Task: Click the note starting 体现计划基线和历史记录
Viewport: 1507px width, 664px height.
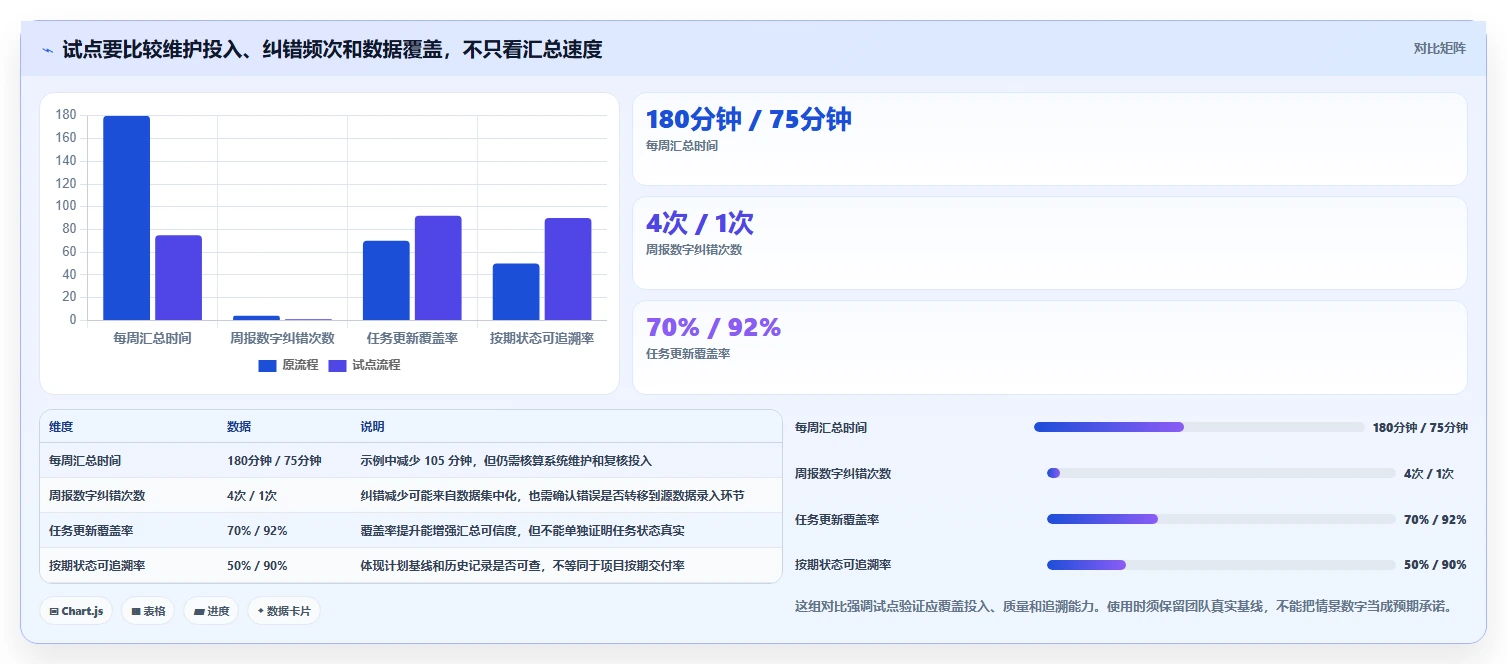Action: tap(522, 565)
